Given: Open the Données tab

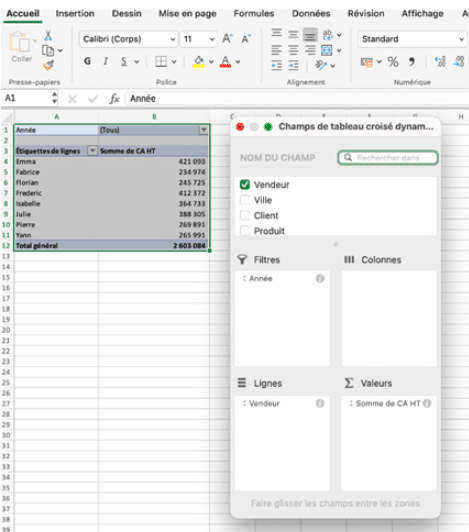Looking at the screenshot, I should [311, 14].
